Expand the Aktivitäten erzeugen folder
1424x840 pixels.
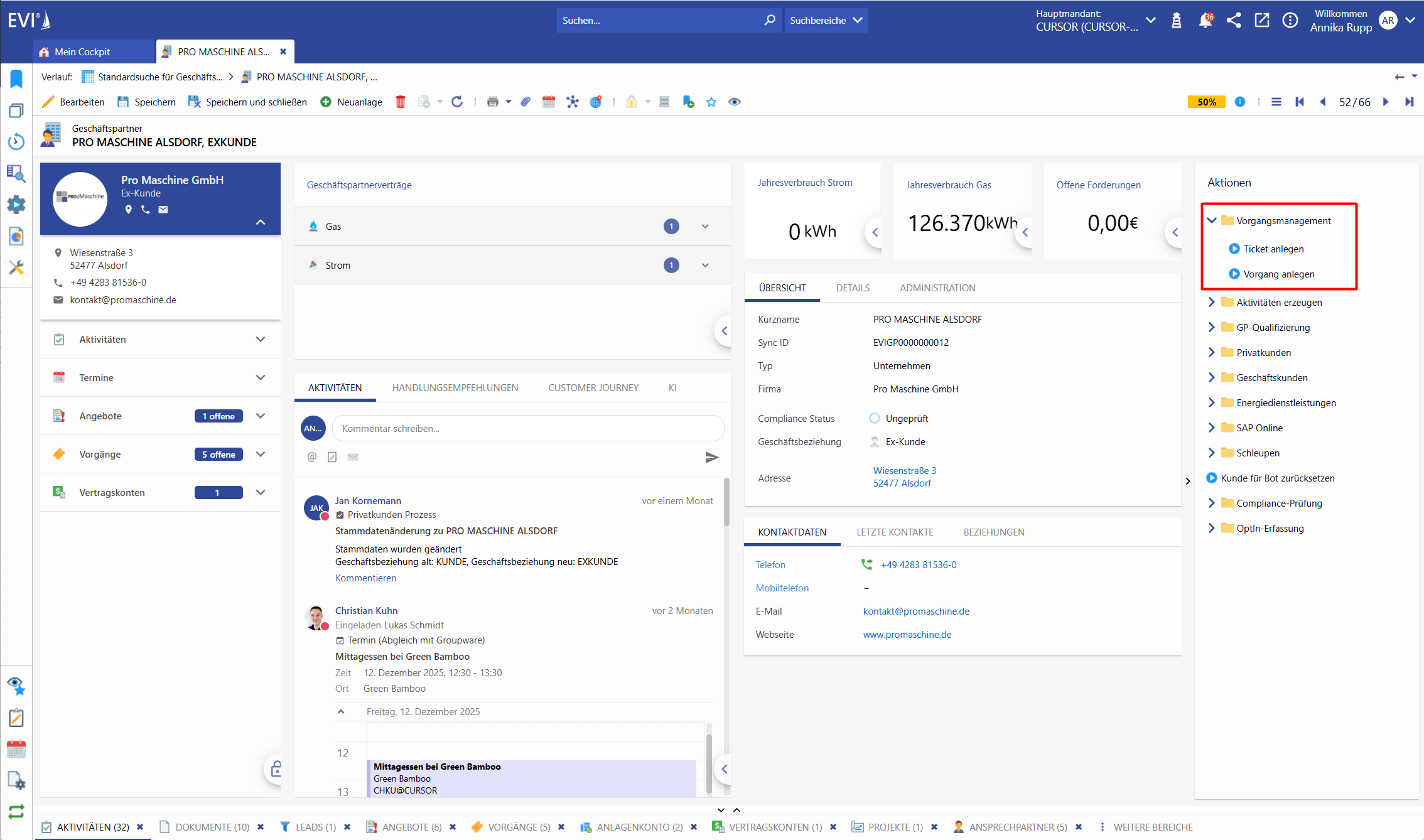tap(1212, 302)
